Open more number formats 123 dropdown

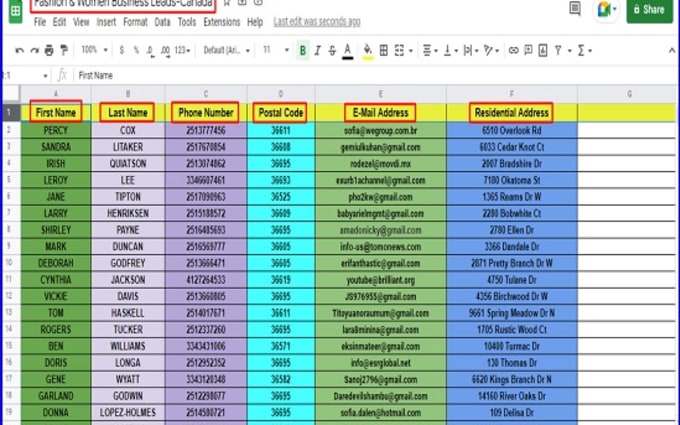(182, 51)
